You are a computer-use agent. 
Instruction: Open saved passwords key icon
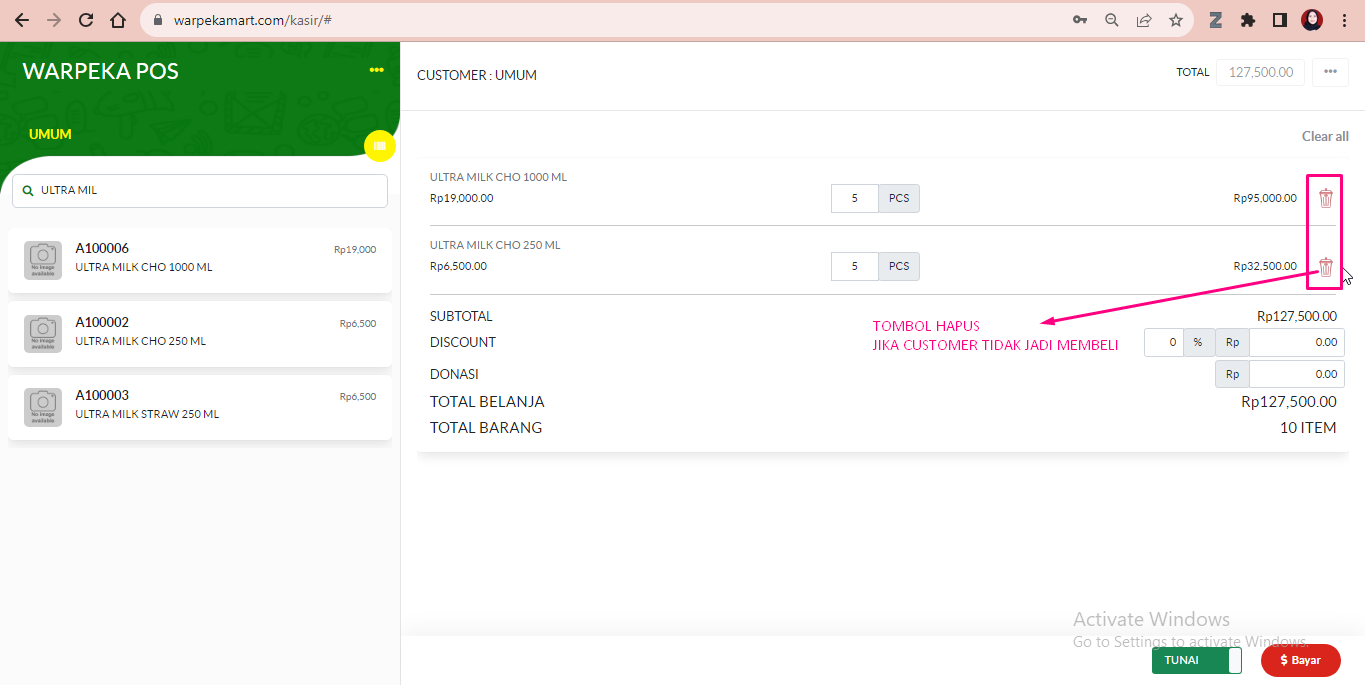coord(1080,20)
